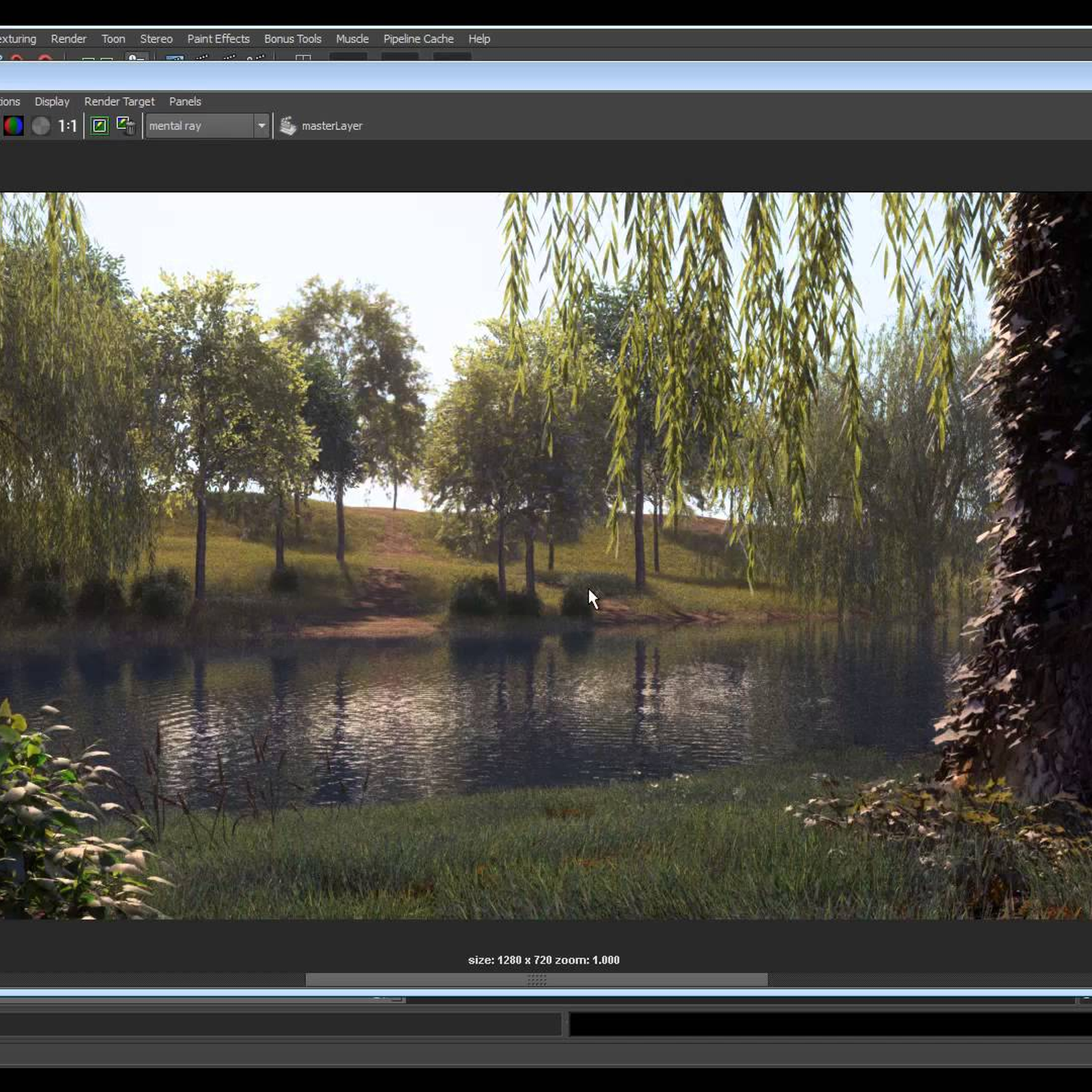The width and height of the screenshot is (1092, 1092).
Task: Open the Toon menu
Action: tap(113, 39)
